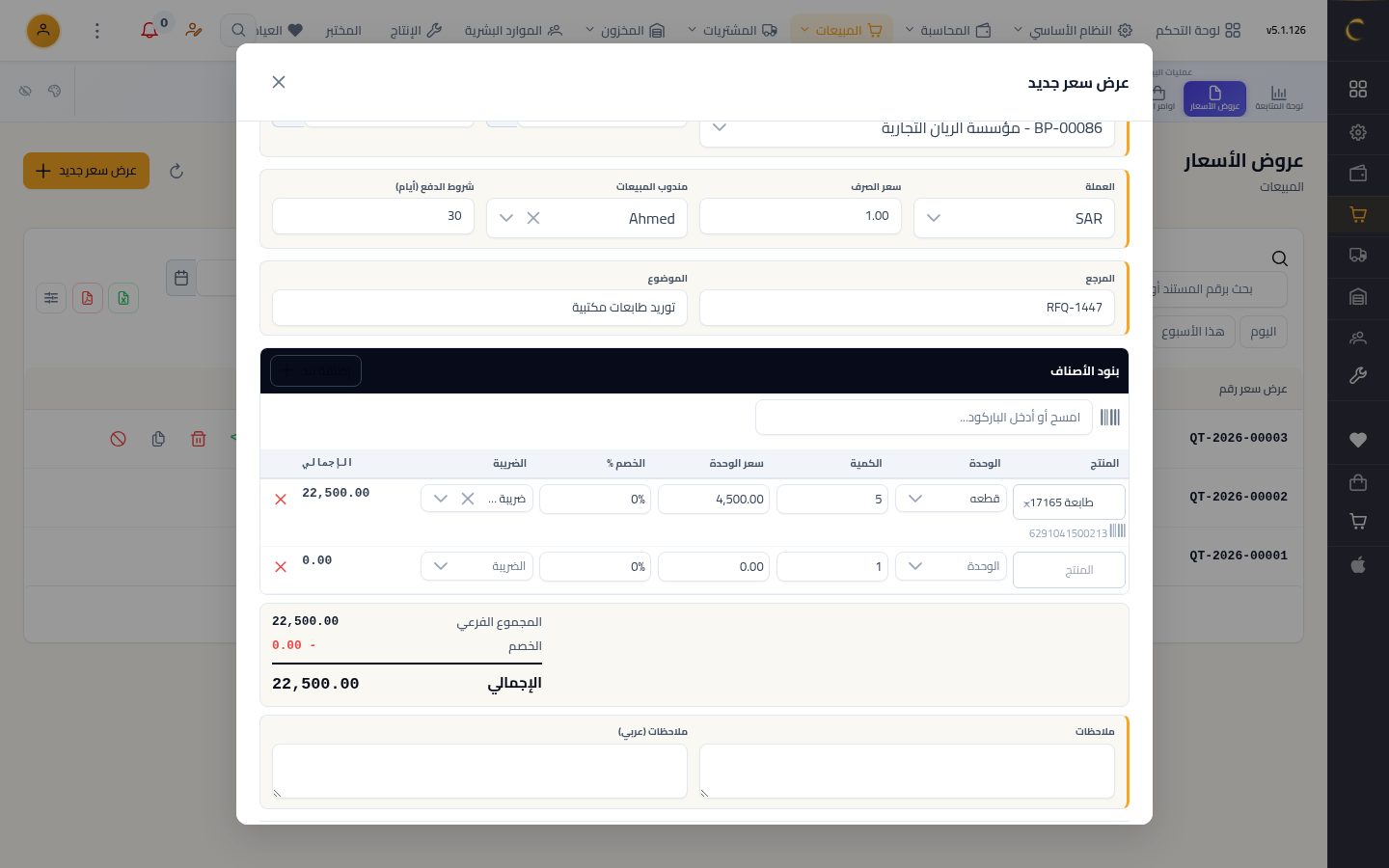Viewport: 1389px width, 868px height.
Task: Click the search magnifier in top bar
Action: pos(238,31)
